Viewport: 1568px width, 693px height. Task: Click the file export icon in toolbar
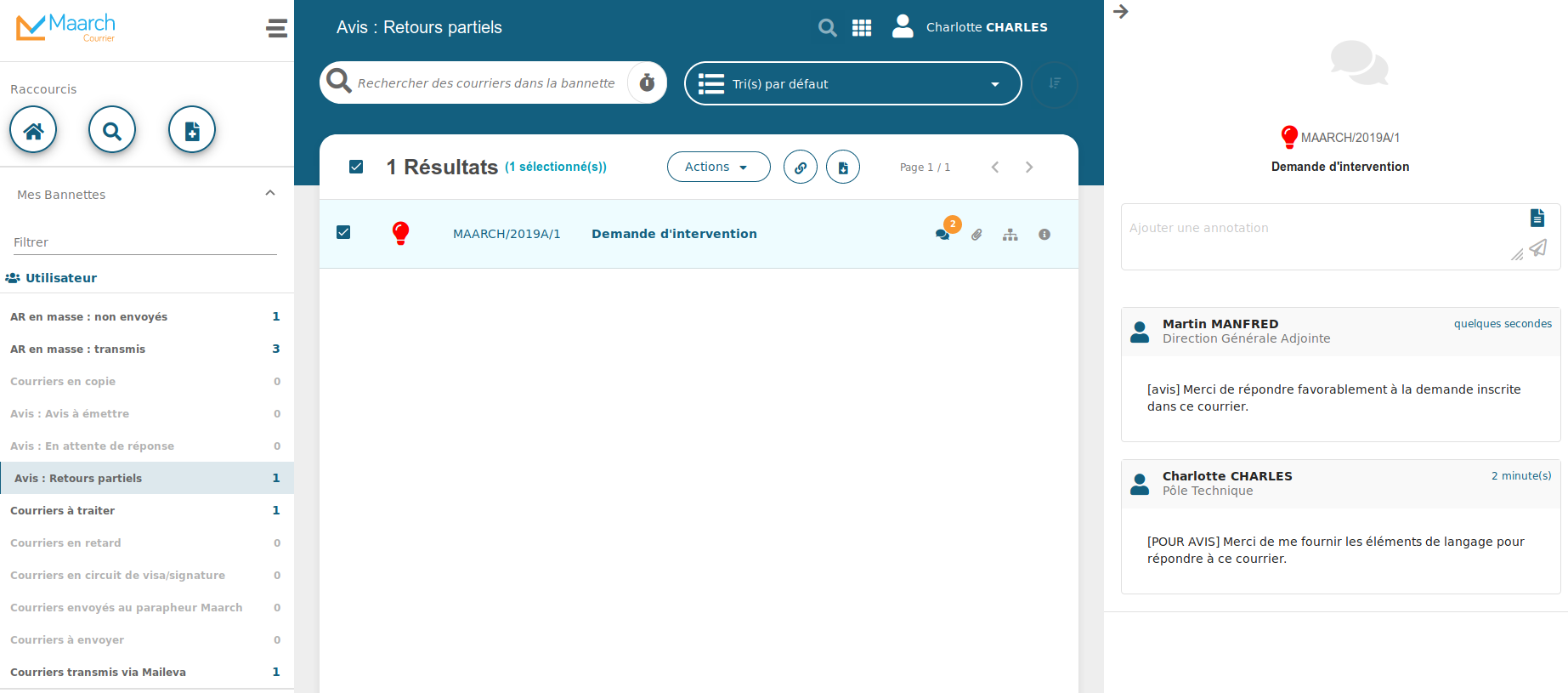pos(843,168)
